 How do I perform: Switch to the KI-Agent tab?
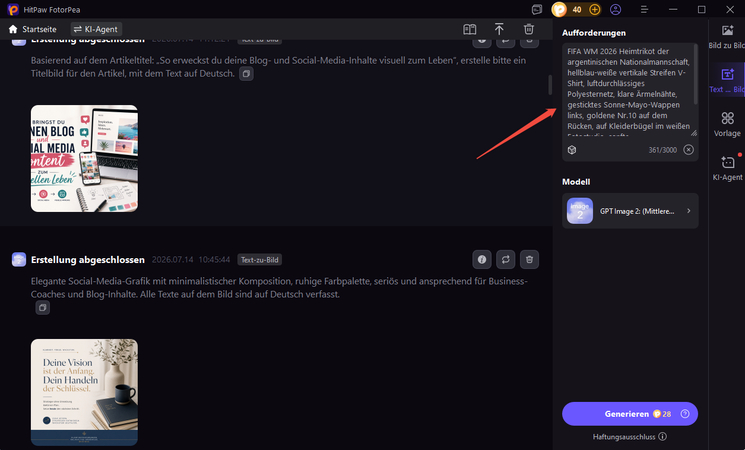96,29
